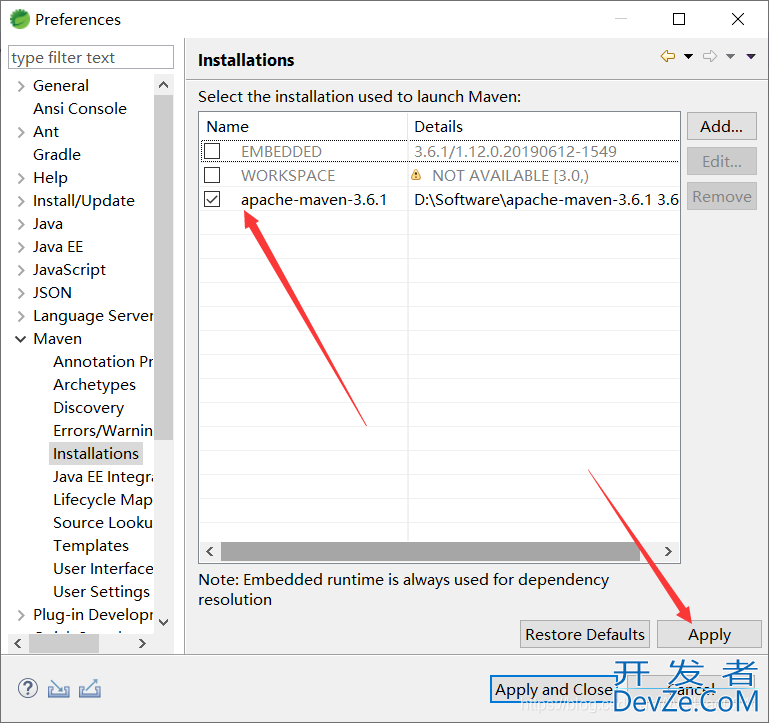Select Gradle preferences page
Screen dimensions: 769x723
(x=57, y=155)
